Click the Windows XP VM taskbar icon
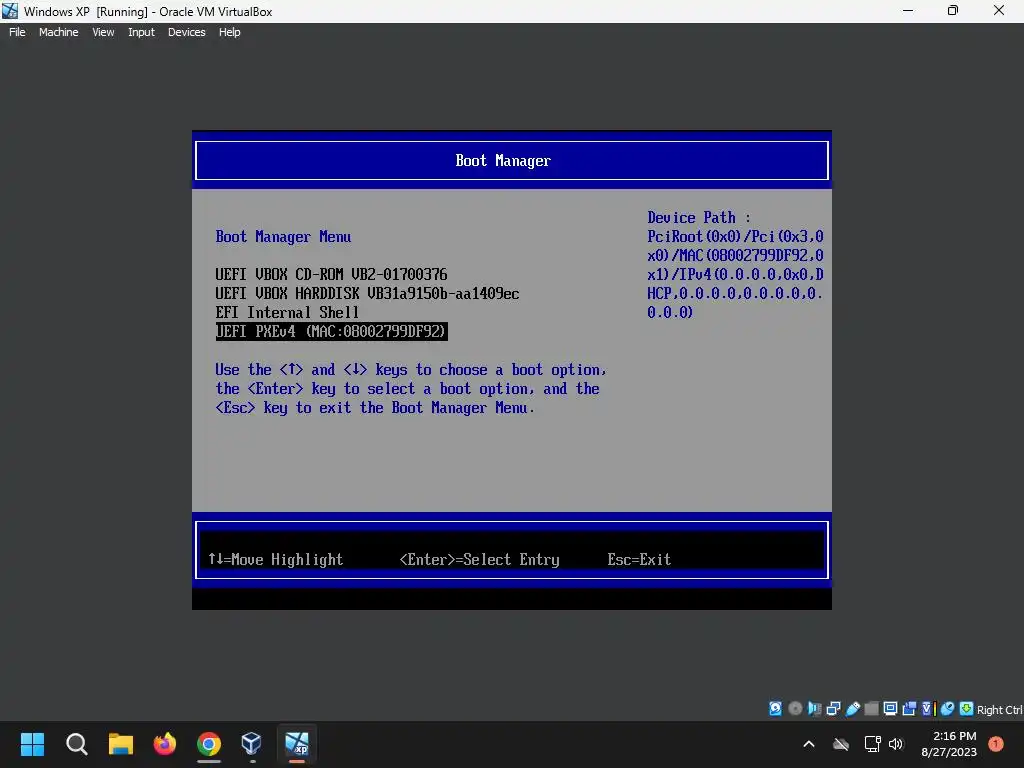Image resolution: width=1024 pixels, height=768 pixels. tap(296, 744)
